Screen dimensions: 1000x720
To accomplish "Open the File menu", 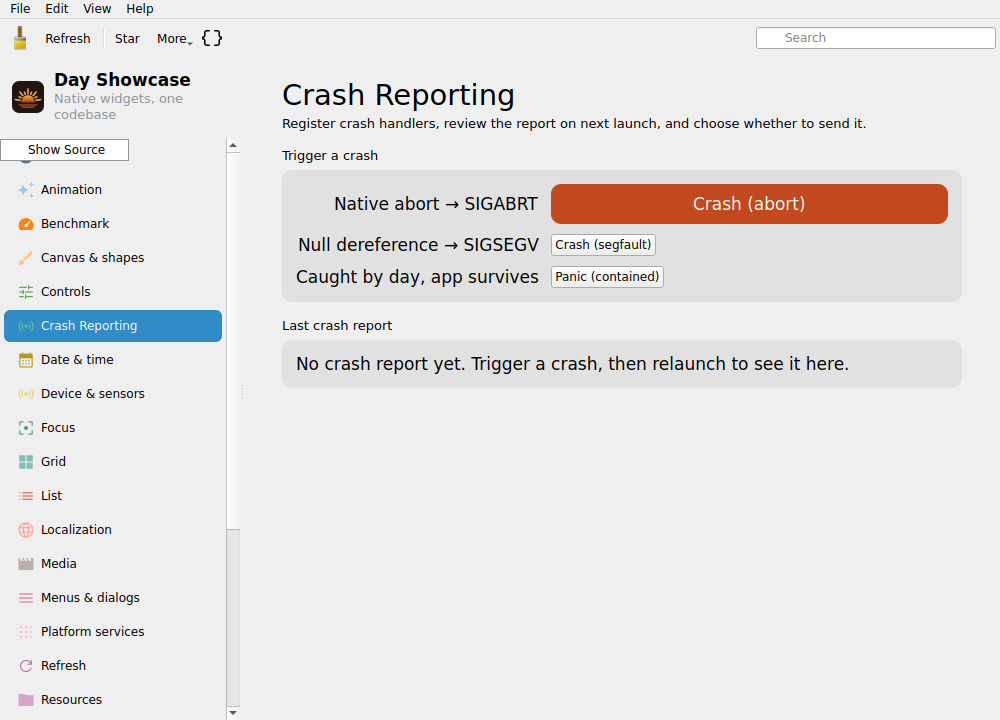I will point(20,9).
